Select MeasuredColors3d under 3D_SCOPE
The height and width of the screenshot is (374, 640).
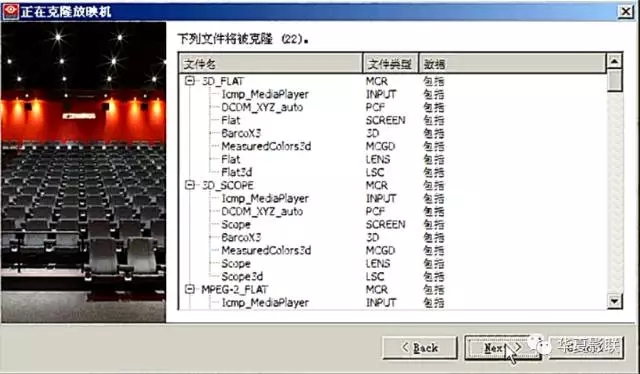(266, 250)
